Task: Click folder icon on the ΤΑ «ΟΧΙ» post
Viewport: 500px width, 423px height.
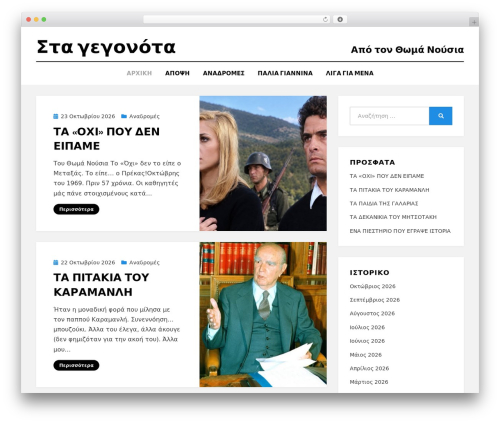Action: (124, 116)
